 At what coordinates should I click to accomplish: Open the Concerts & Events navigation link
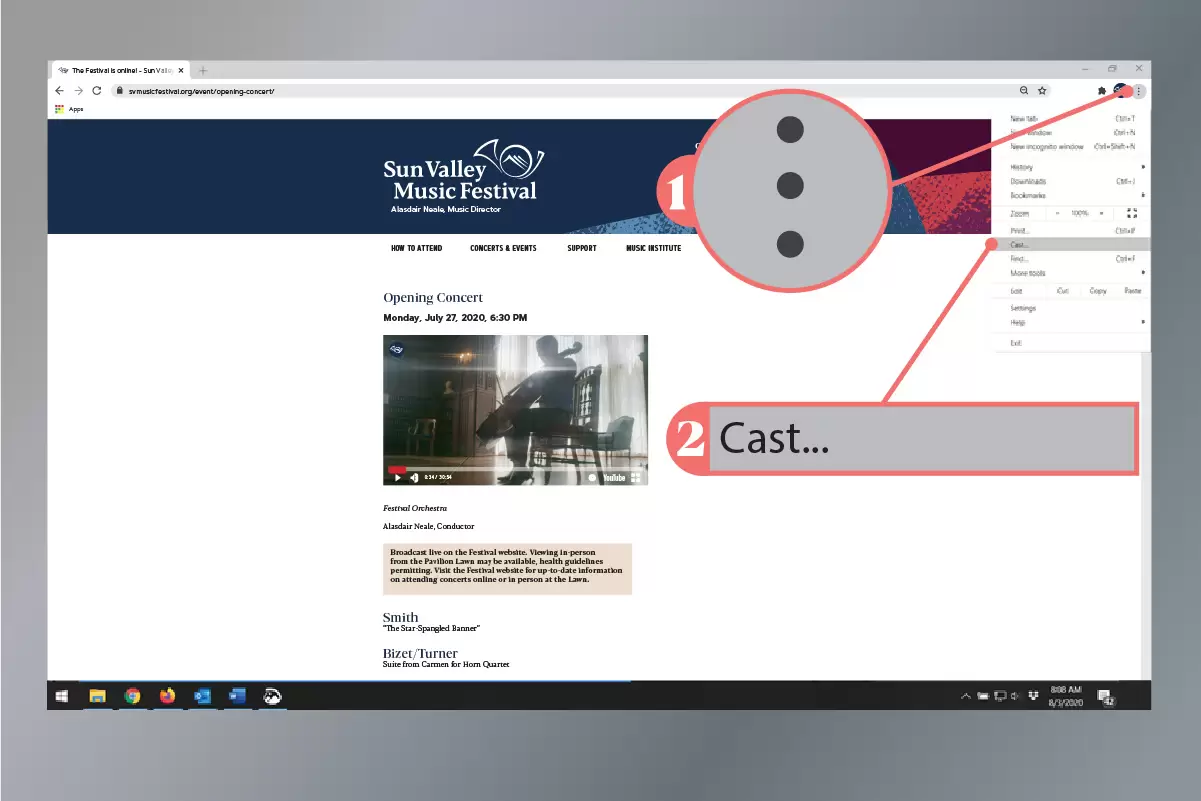503,248
